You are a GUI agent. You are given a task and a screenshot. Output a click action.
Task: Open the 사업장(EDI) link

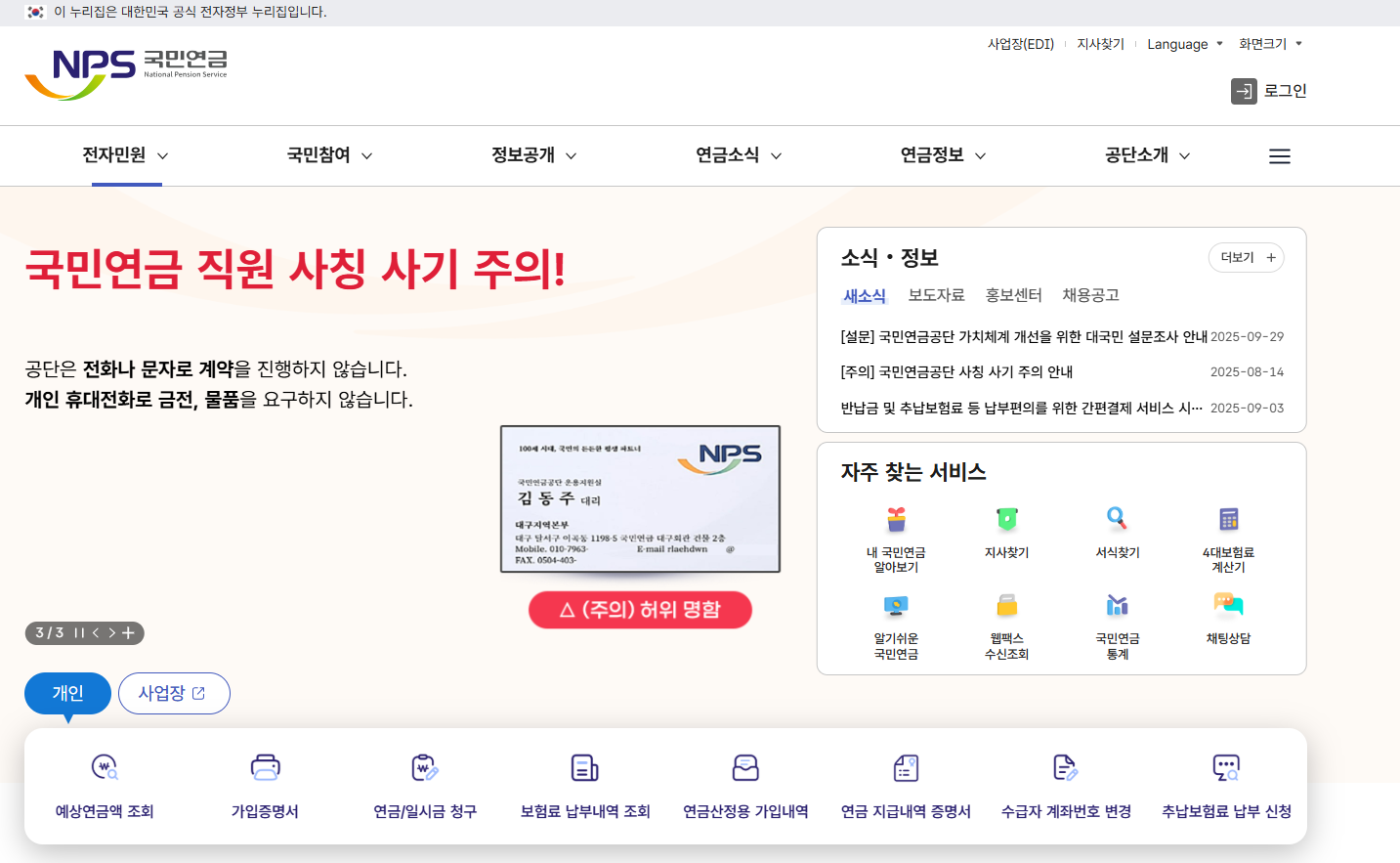1021,44
